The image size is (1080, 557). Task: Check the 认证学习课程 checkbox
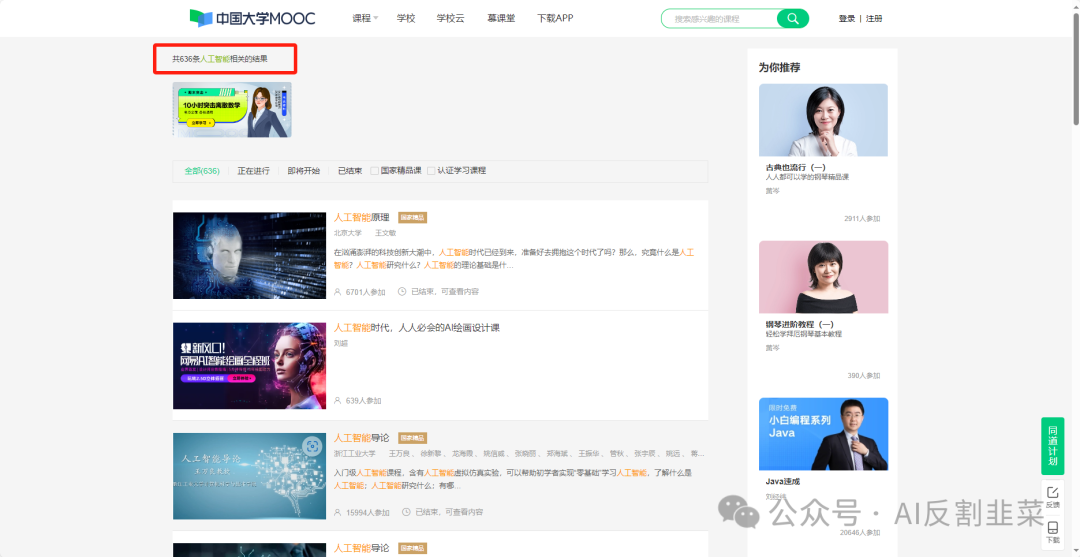point(431,171)
